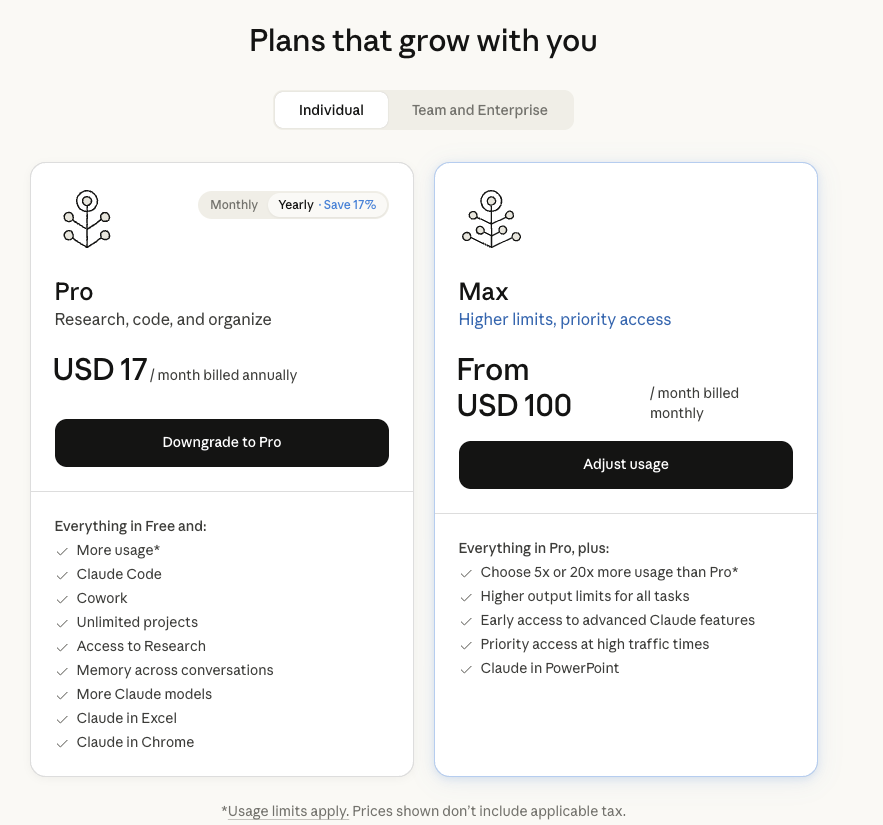The image size is (883, 825).
Task: Click checkmark icon beside Claude Code
Action: [x=62, y=575]
